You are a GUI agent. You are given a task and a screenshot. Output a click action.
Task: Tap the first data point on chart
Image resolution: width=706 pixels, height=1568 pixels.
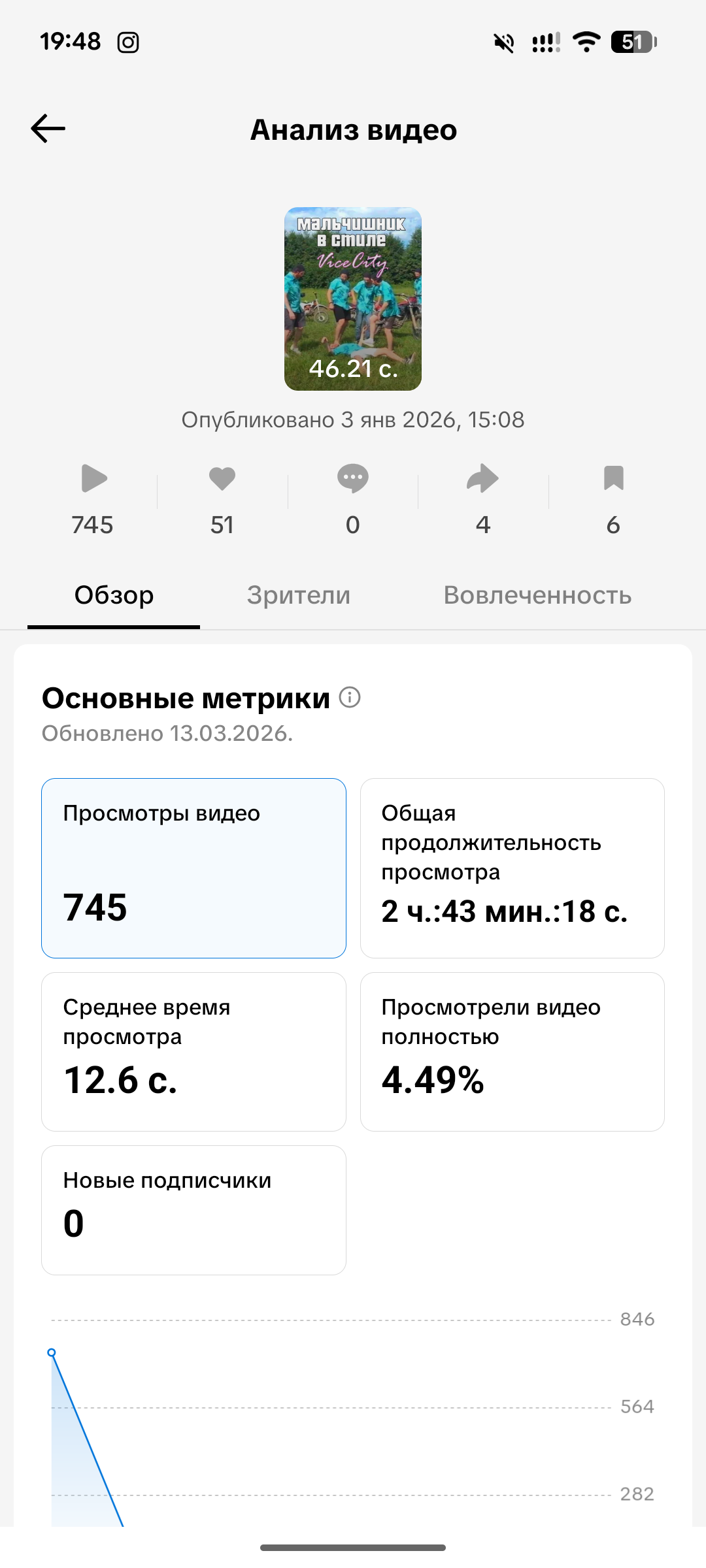pyautogui.click(x=52, y=1352)
